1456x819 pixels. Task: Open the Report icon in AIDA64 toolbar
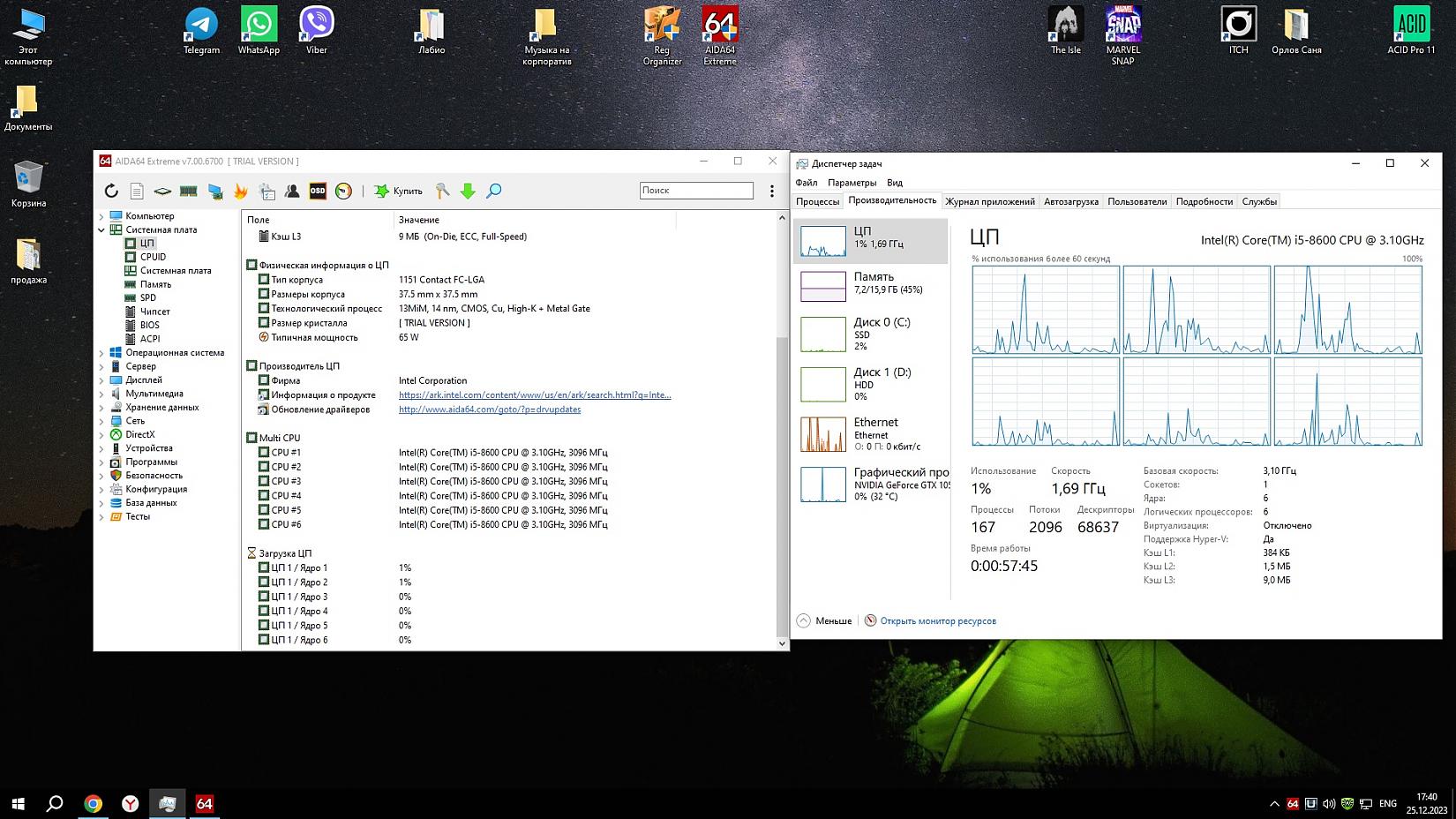click(137, 191)
